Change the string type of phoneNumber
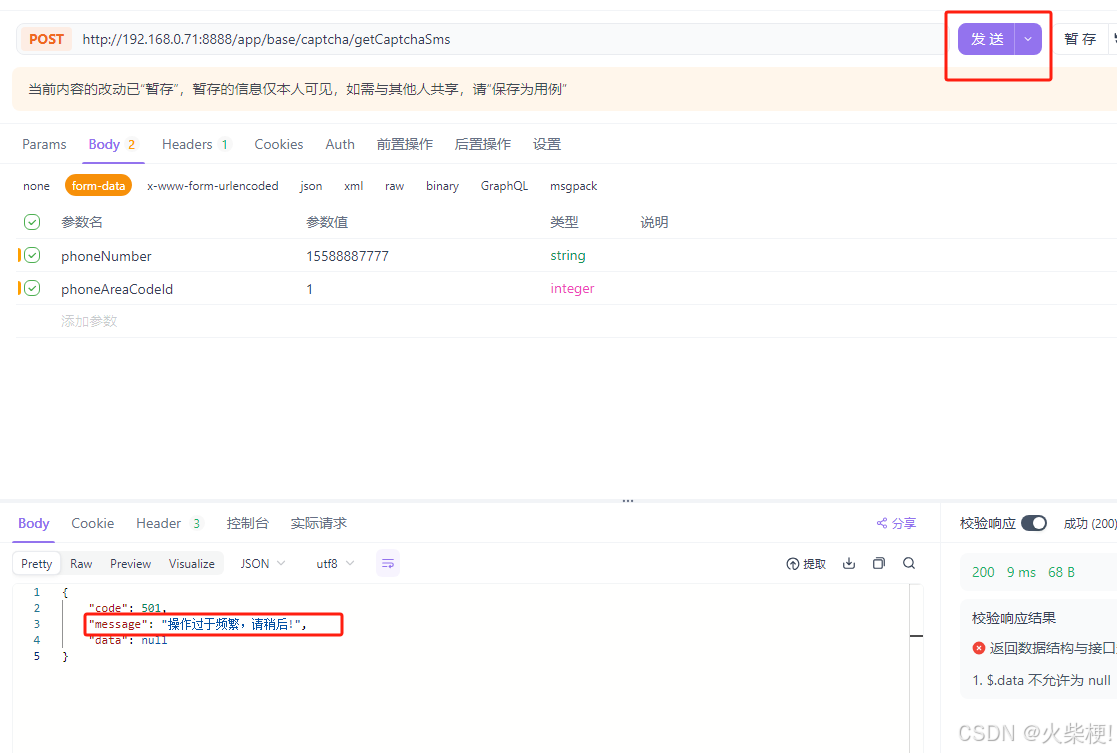 pos(568,255)
